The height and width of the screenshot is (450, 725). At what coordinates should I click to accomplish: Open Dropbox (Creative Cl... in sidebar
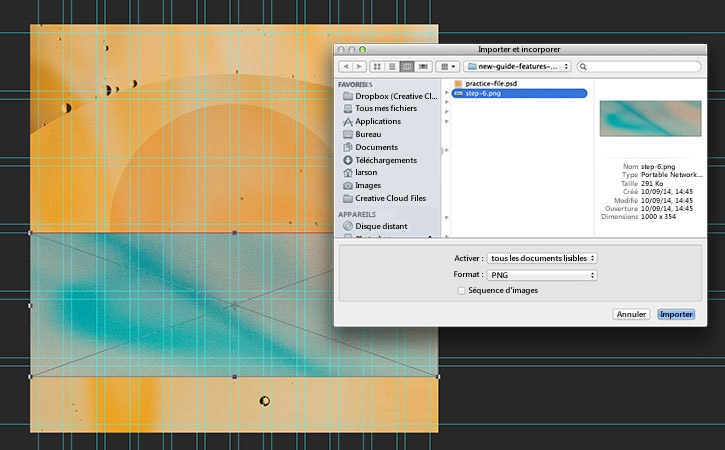coord(390,96)
